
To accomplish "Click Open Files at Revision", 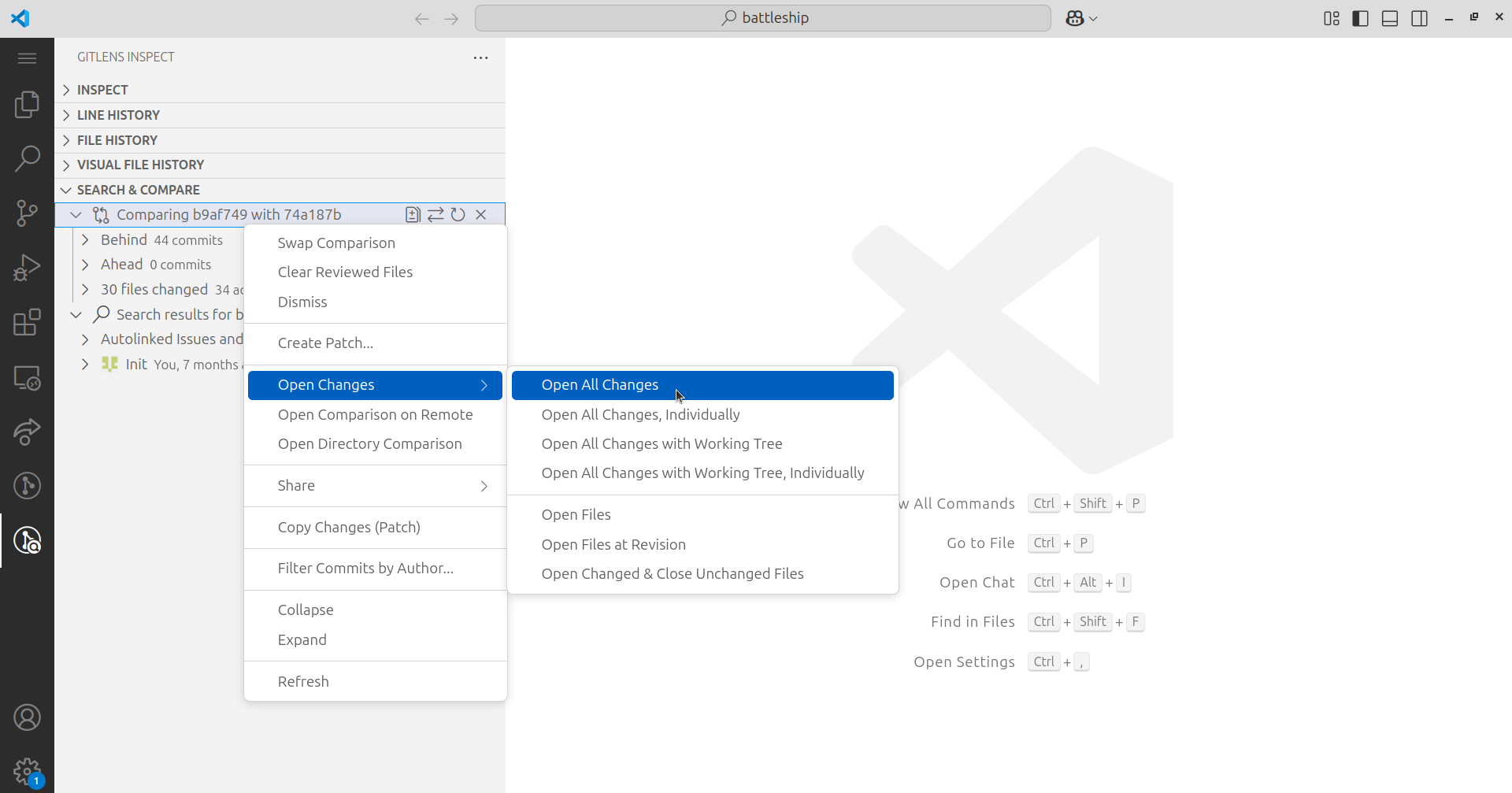I will (613, 544).
